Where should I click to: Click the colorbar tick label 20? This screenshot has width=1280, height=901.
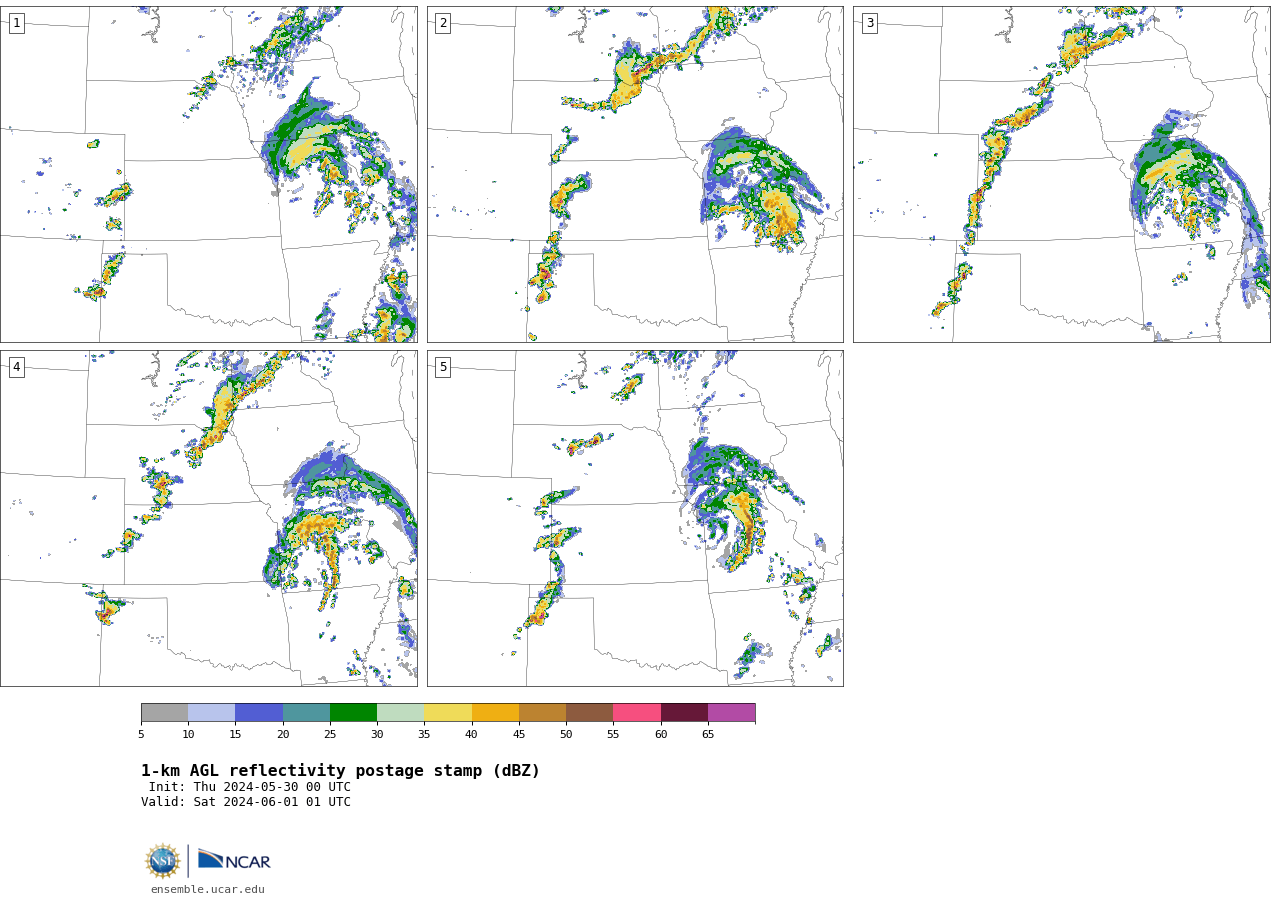click(283, 735)
